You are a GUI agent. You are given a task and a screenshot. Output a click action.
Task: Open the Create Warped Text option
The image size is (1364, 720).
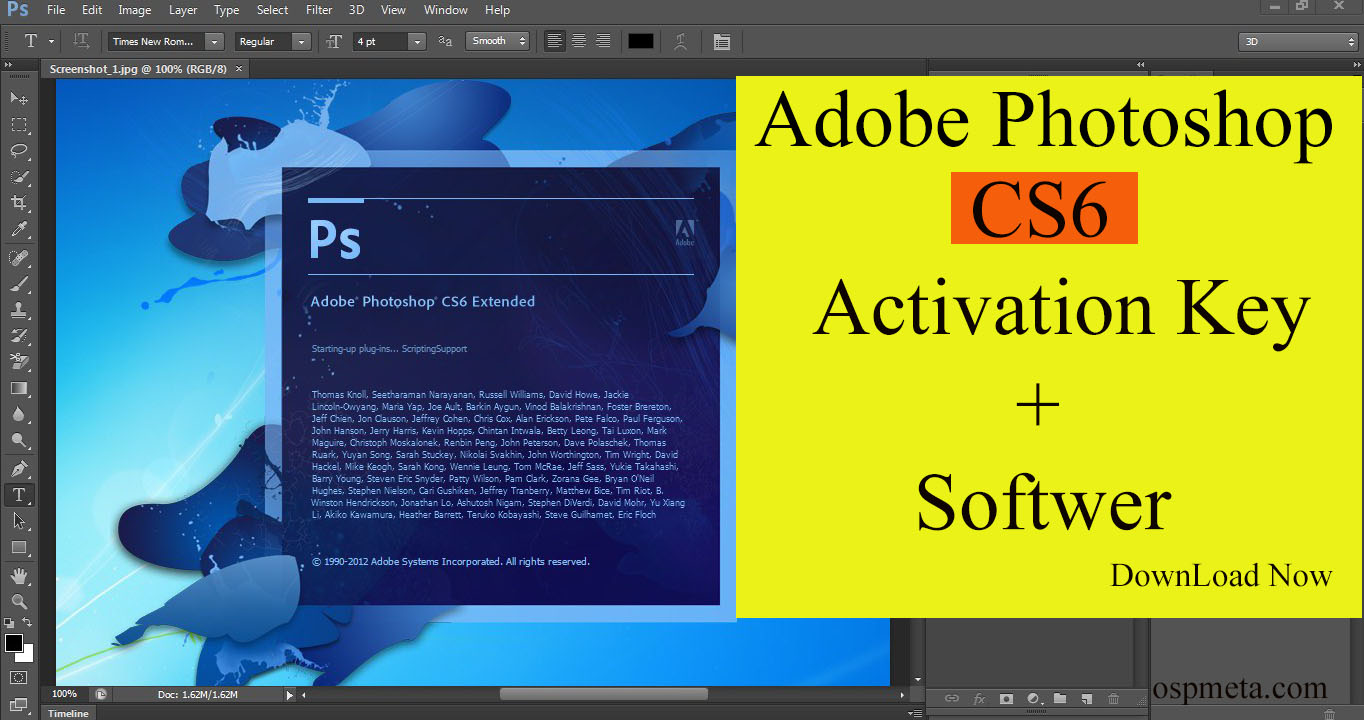[x=681, y=41]
